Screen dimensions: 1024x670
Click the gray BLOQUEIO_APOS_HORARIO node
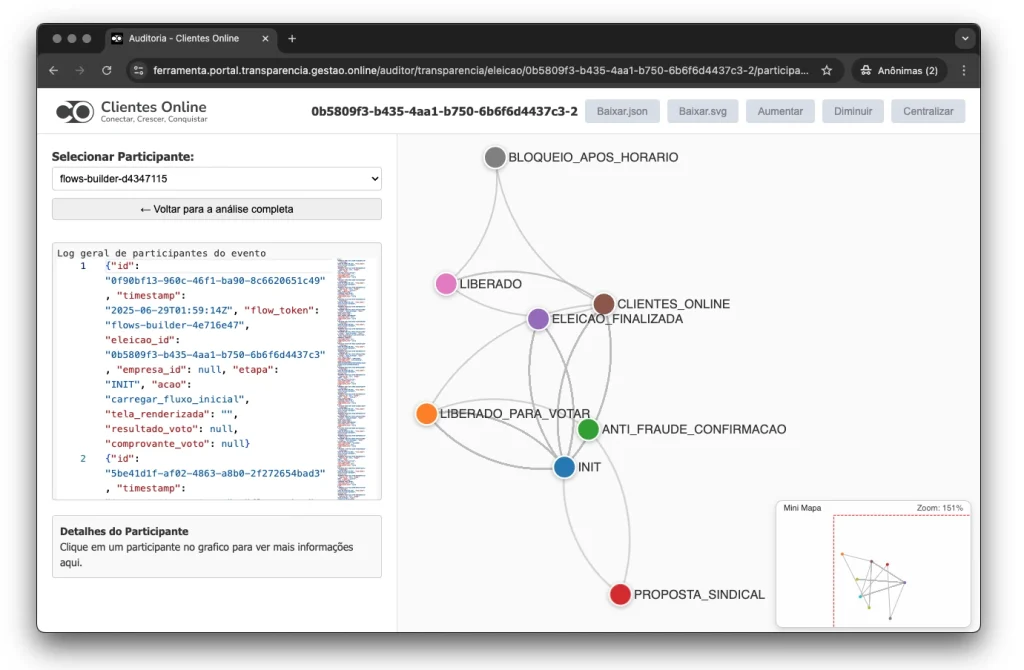click(x=495, y=157)
